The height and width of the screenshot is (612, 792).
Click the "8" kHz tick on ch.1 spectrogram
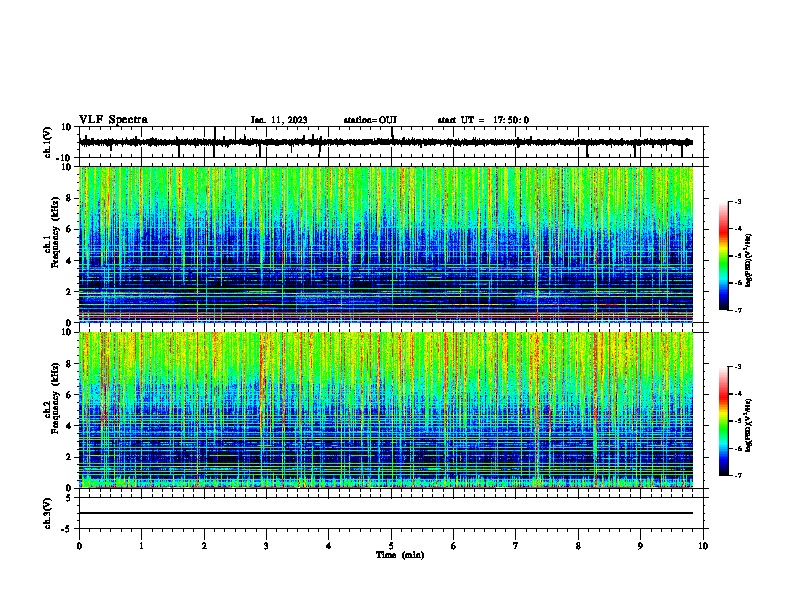click(69, 198)
